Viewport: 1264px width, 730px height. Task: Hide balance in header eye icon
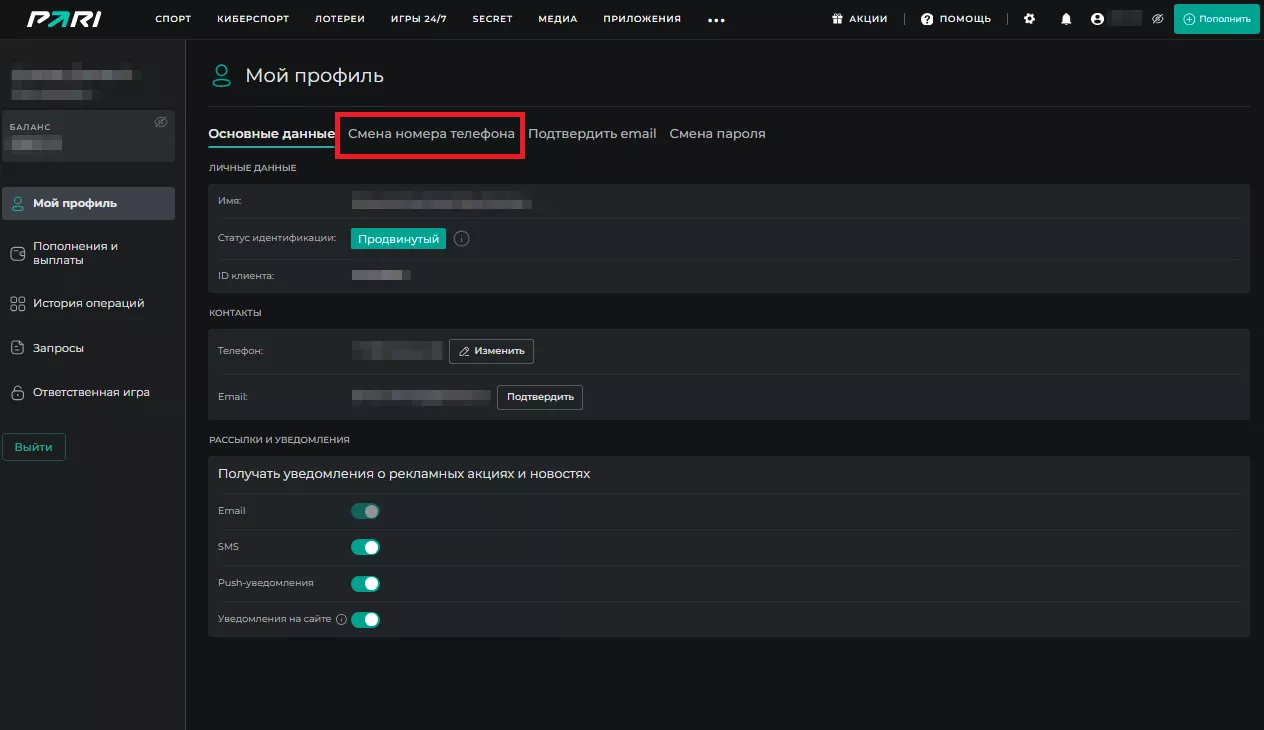pyautogui.click(x=1158, y=19)
